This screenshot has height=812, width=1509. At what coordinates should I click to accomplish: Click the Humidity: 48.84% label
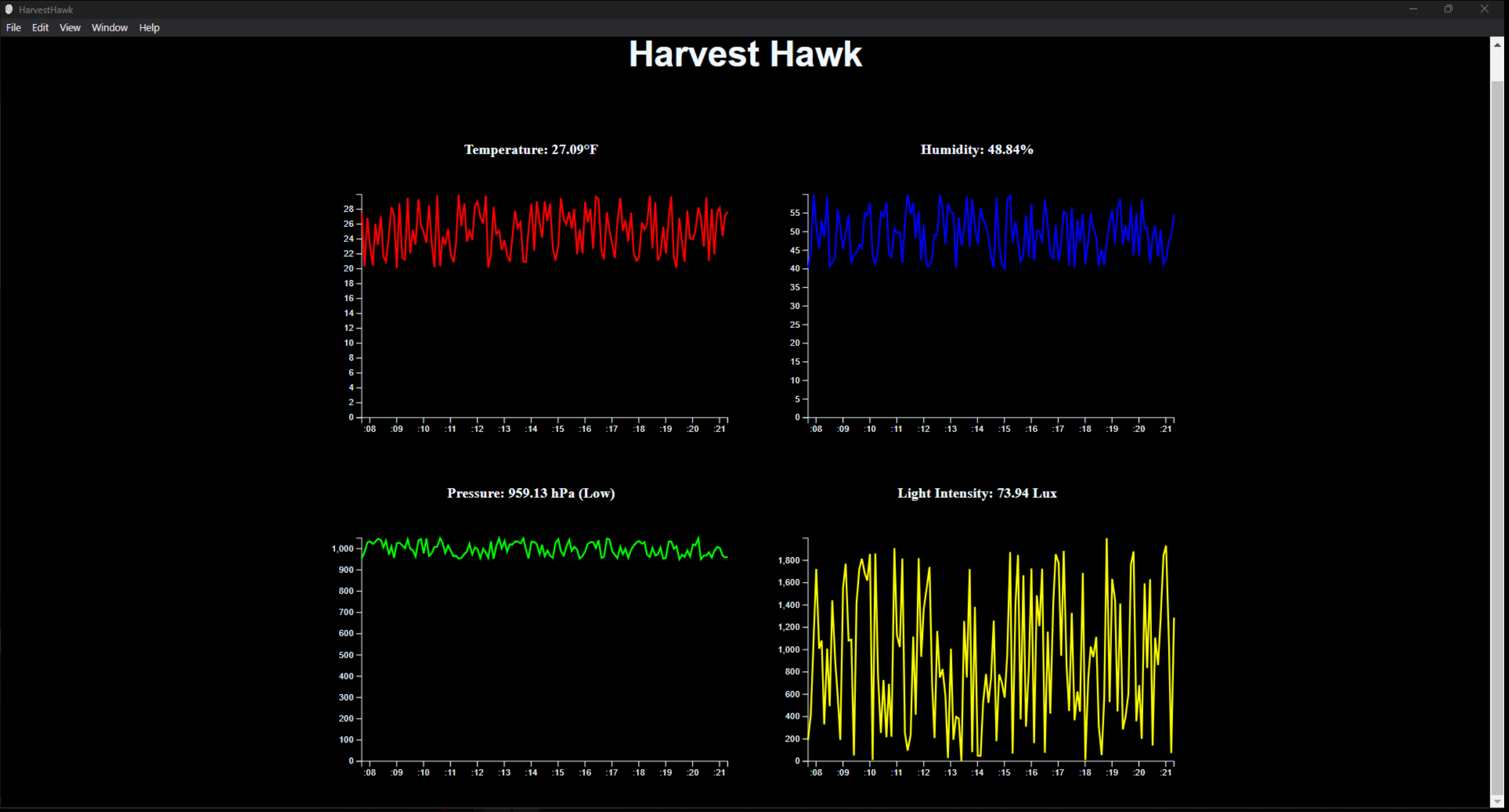point(976,149)
